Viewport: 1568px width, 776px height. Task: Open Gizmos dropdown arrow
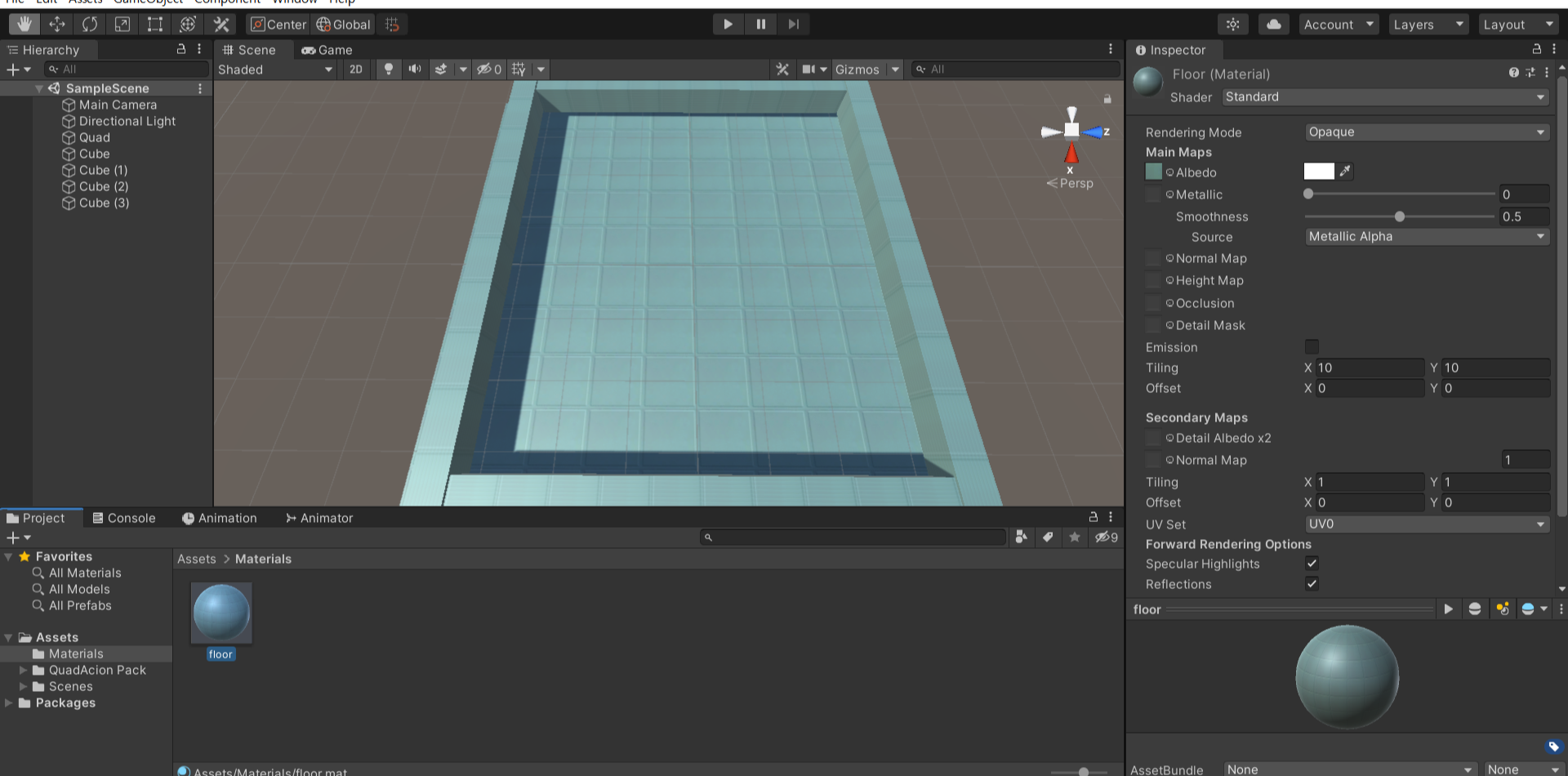[x=895, y=69]
